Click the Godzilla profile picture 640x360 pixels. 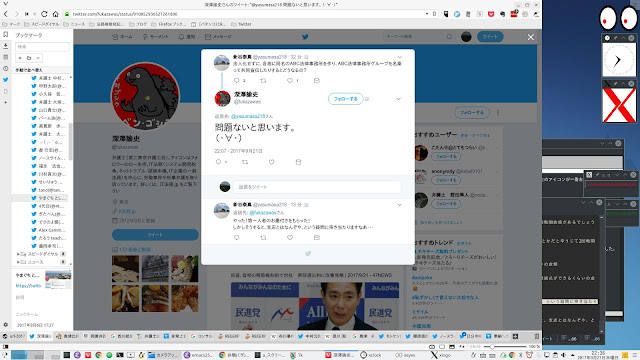pos(145,96)
